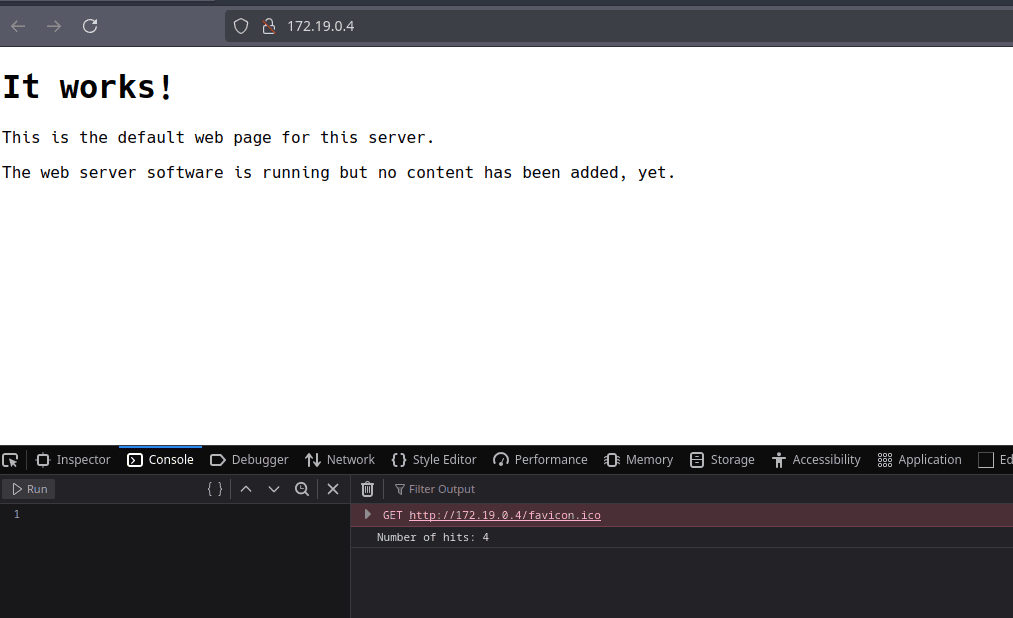Viewport: 1013px width, 618px height.
Task: Click the insecure connection padlock icon
Action: click(267, 26)
